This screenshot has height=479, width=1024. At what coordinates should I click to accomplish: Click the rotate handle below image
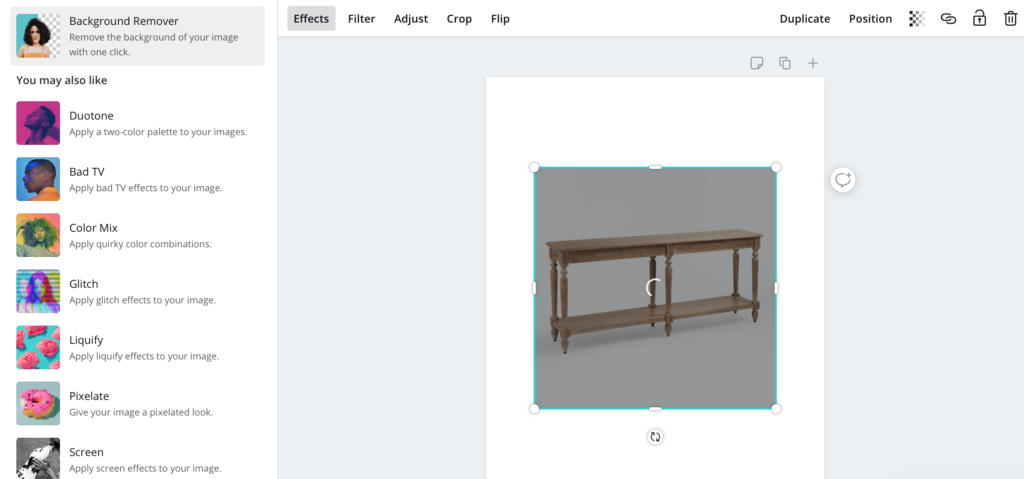(x=655, y=437)
